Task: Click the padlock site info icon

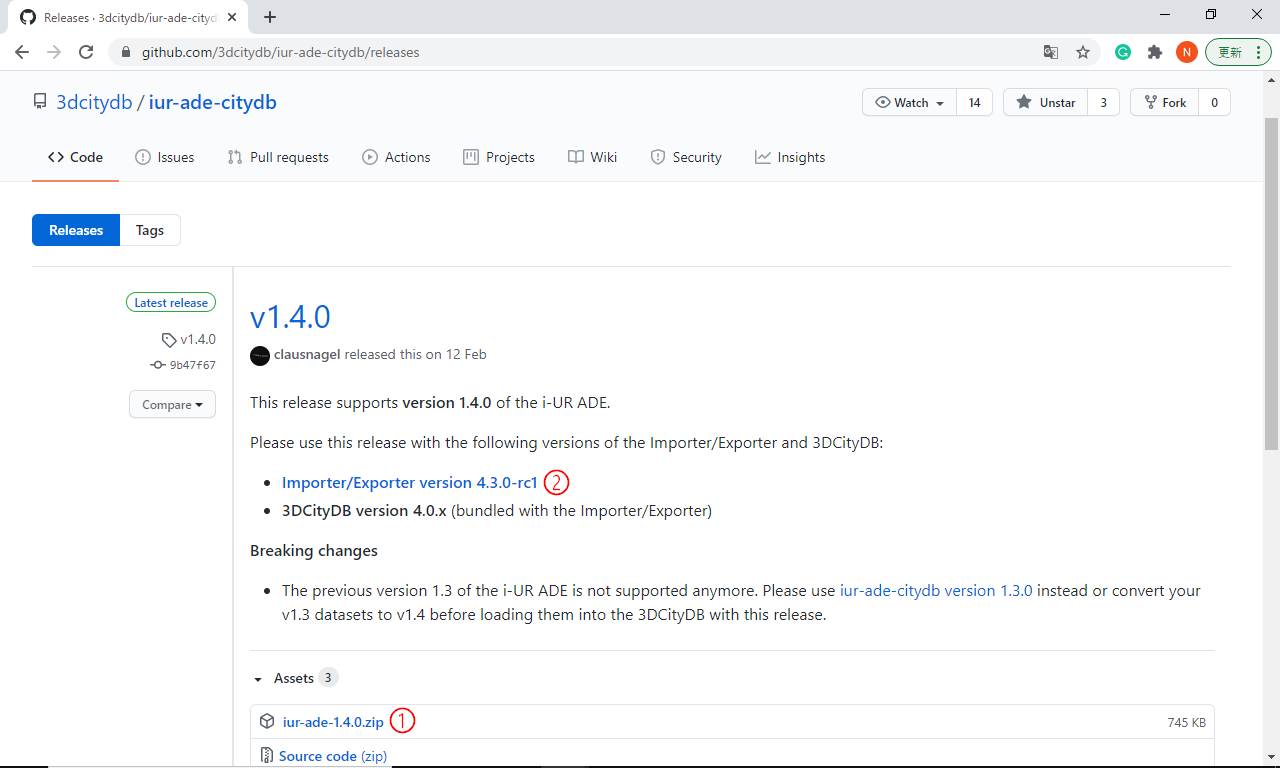Action: (x=126, y=52)
